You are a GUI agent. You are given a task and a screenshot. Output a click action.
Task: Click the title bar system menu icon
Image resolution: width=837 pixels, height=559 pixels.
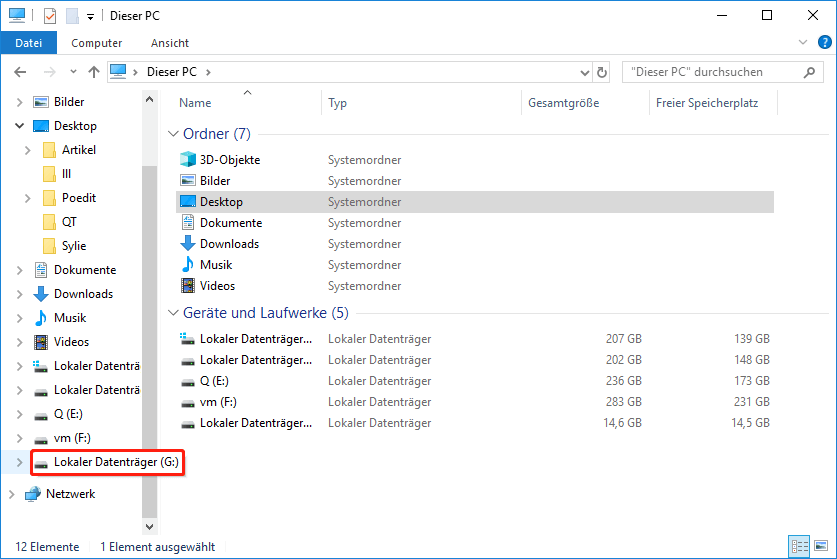[17, 15]
